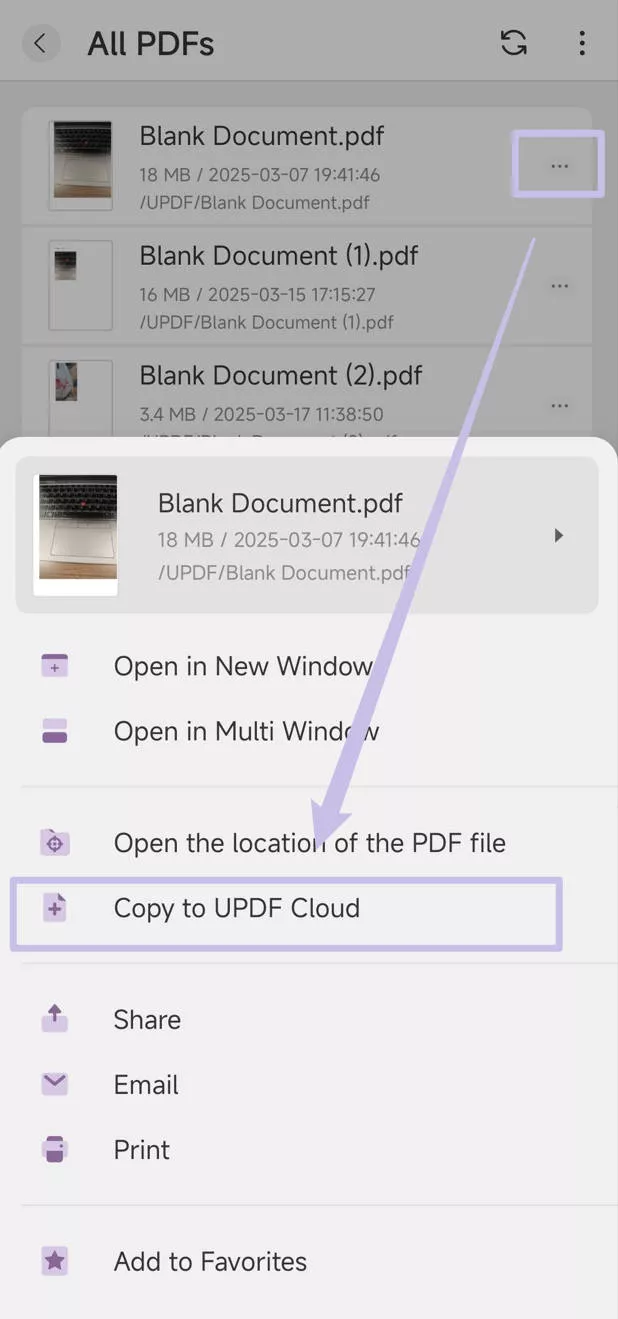Expand file details arrow in sheet header
Viewport: 618px width, 1319px height.
click(x=559, y=536)
